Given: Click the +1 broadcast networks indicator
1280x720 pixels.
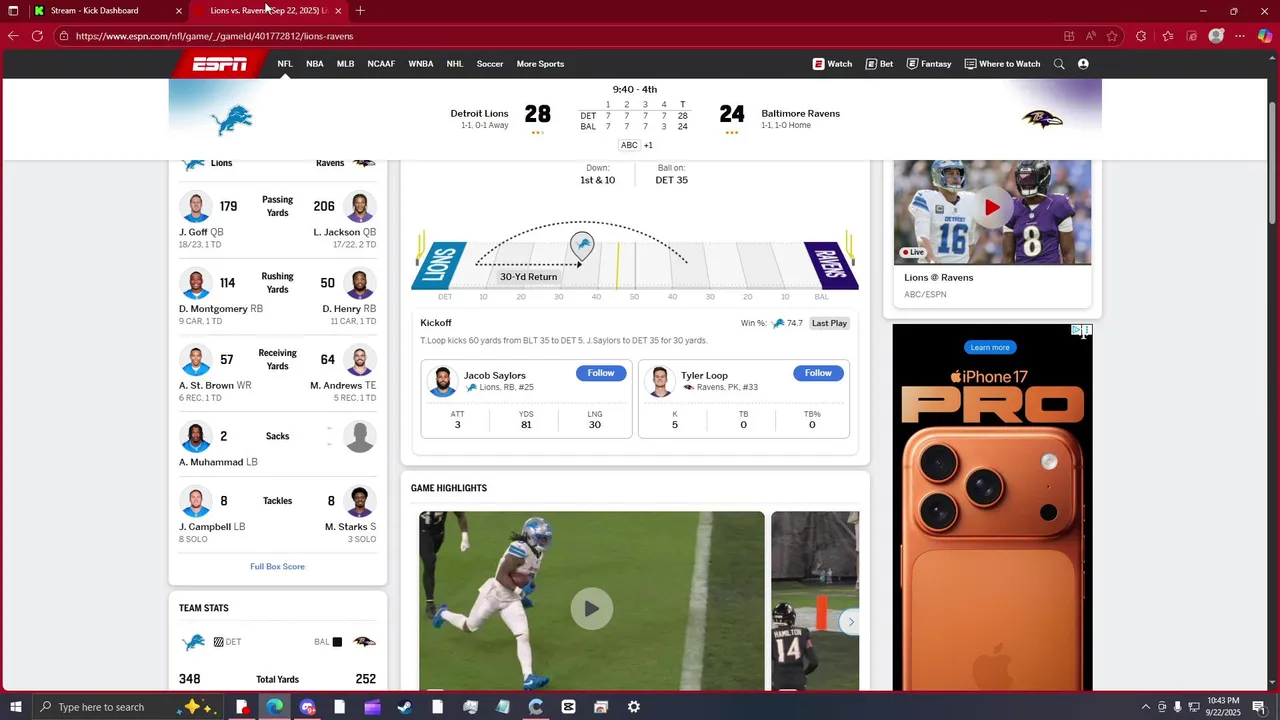Looking at the screenshot, I should pos(648,145).
